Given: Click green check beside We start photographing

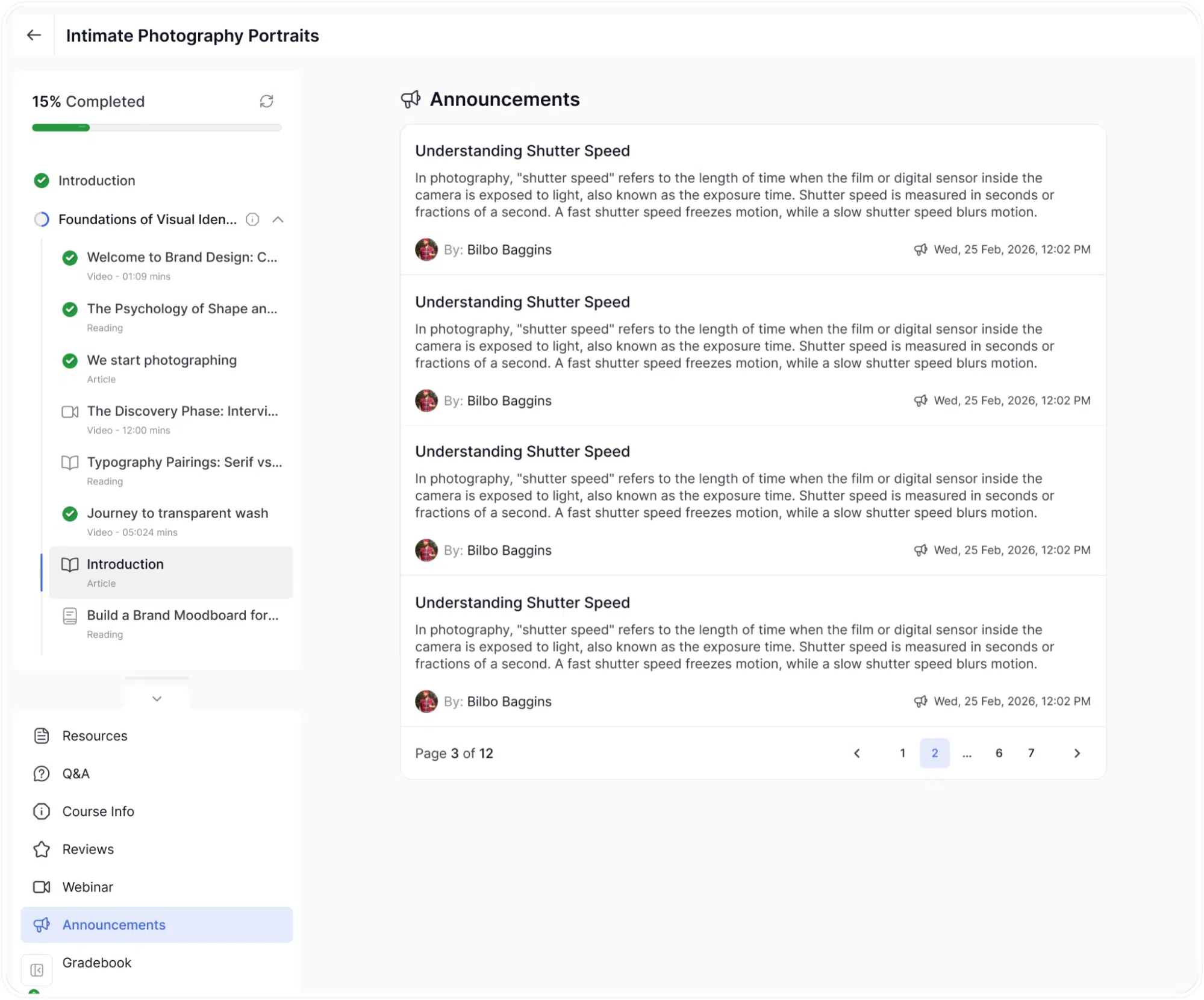Looking at the screenshot, I should 70,361.
